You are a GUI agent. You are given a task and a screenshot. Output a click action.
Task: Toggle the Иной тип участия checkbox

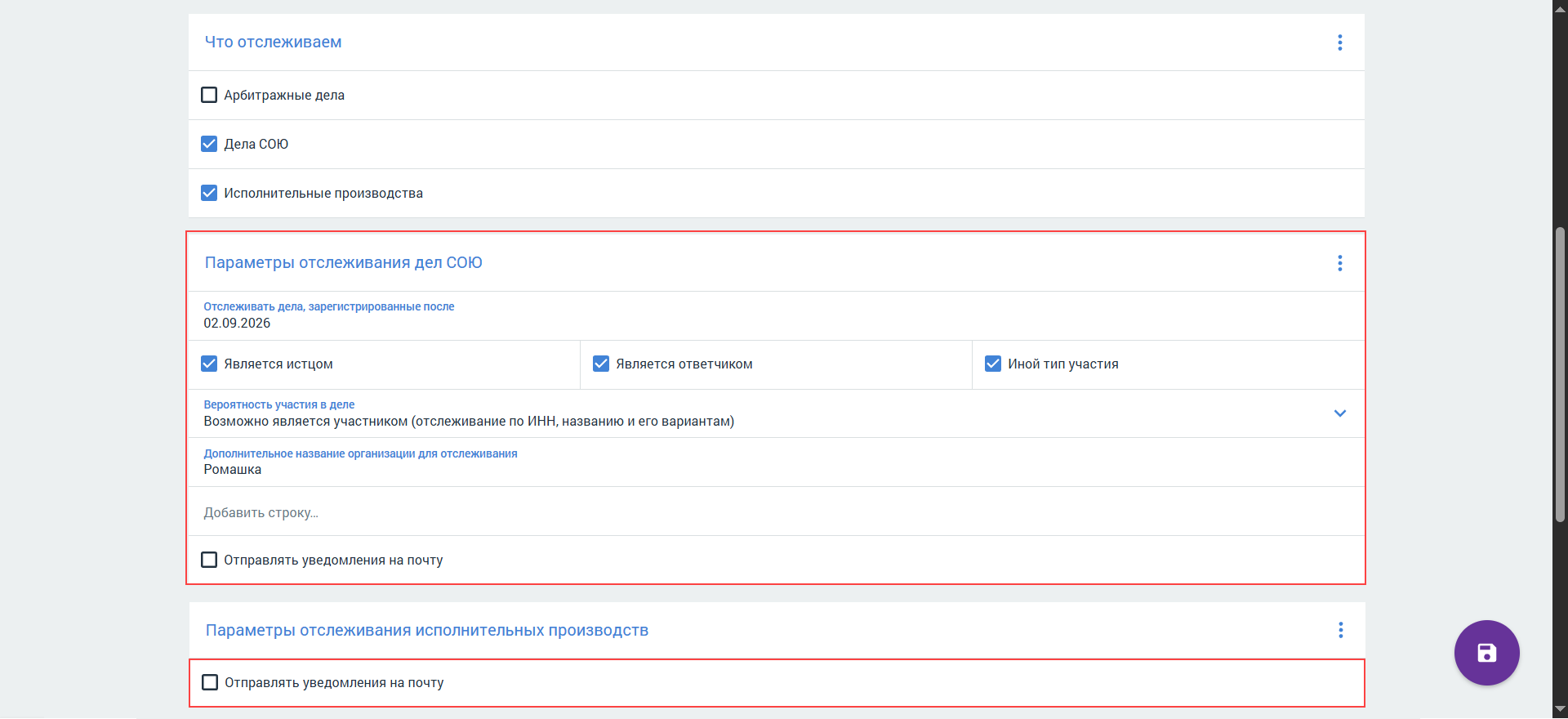993,364
